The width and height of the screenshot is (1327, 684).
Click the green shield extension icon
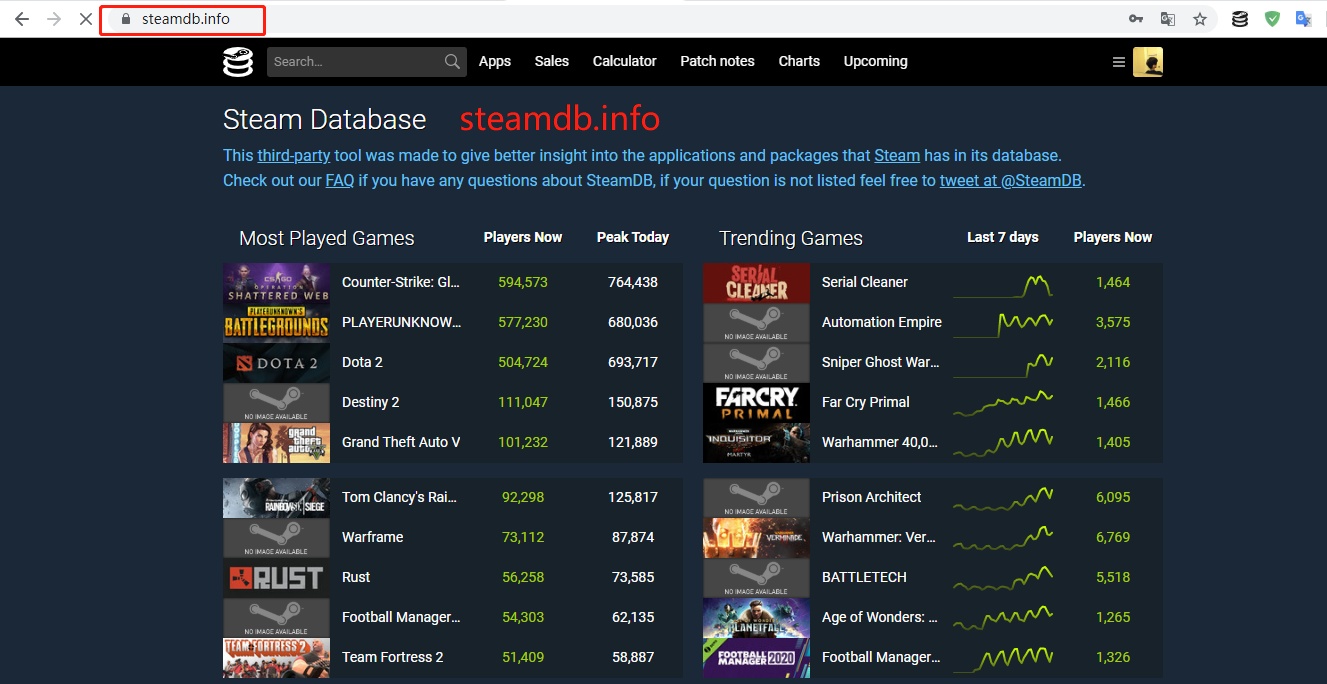(1272, 19)
